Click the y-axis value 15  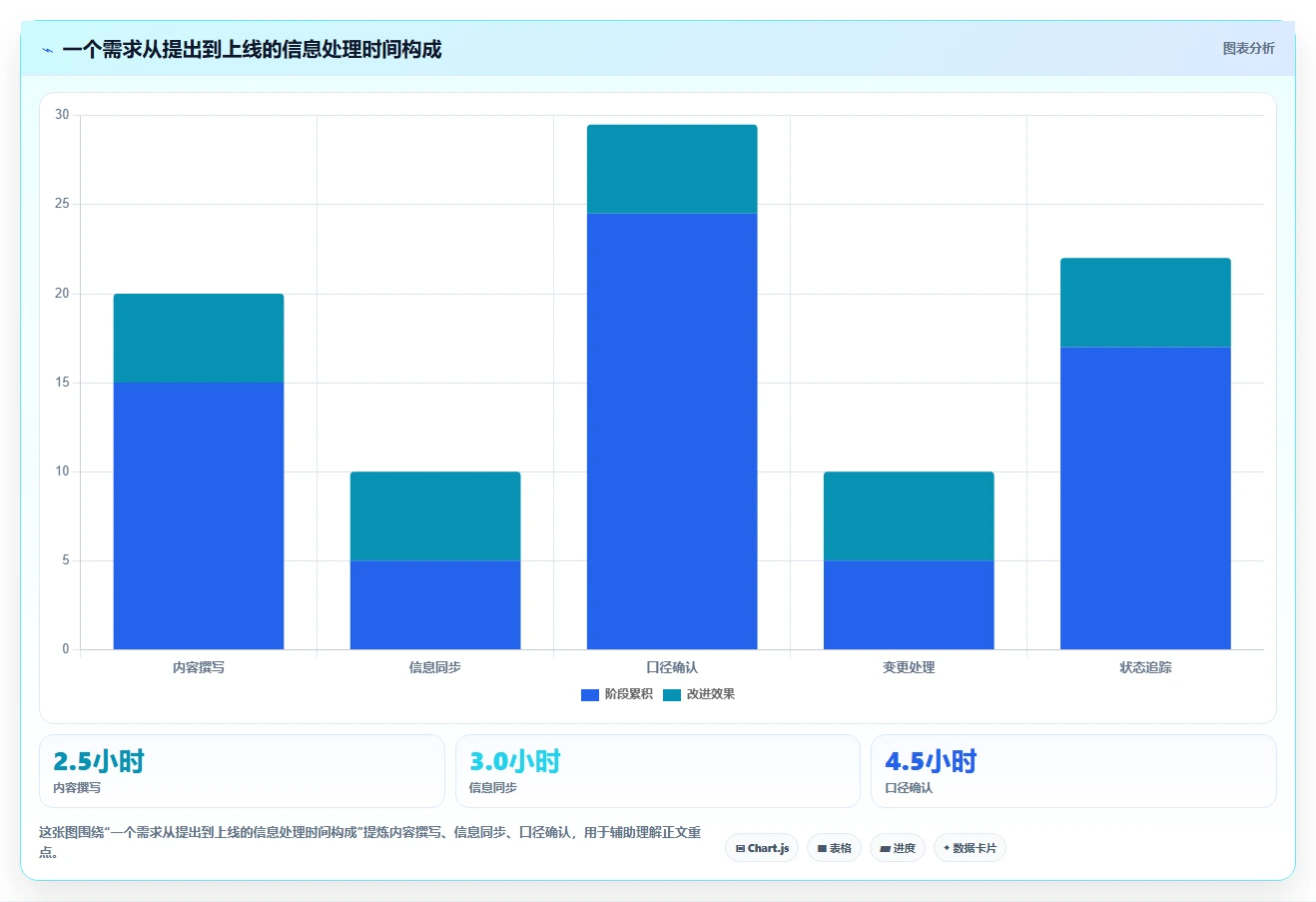pyautogui.click(x=62, y=383)
